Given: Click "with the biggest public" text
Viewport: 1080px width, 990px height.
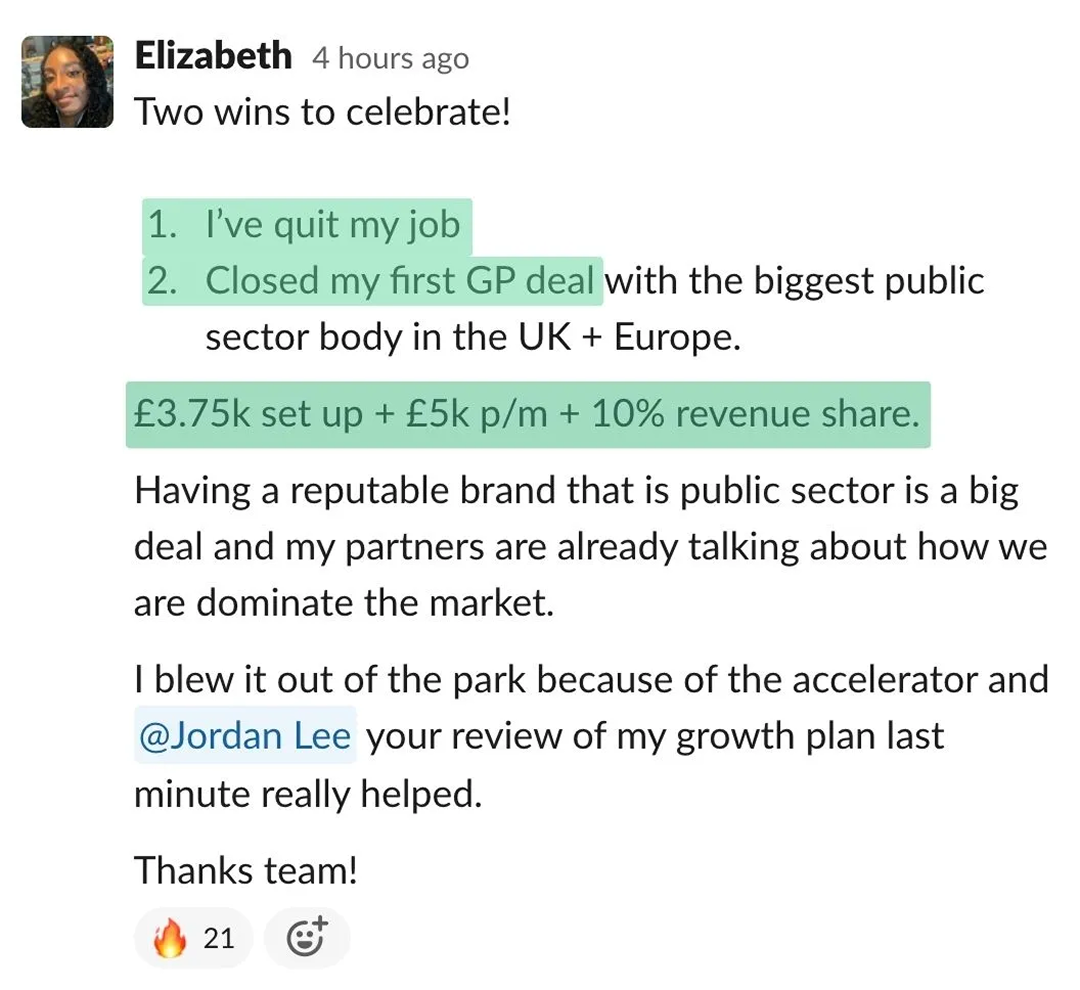Looking at the screenshot, I should pos(795,281).
